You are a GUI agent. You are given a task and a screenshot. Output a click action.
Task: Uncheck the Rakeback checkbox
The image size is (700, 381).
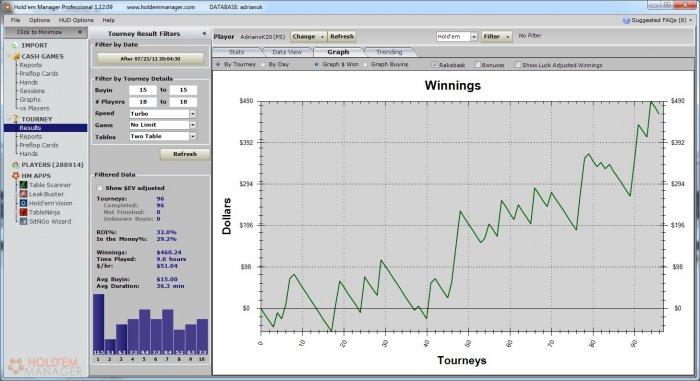tap(434, 65)
